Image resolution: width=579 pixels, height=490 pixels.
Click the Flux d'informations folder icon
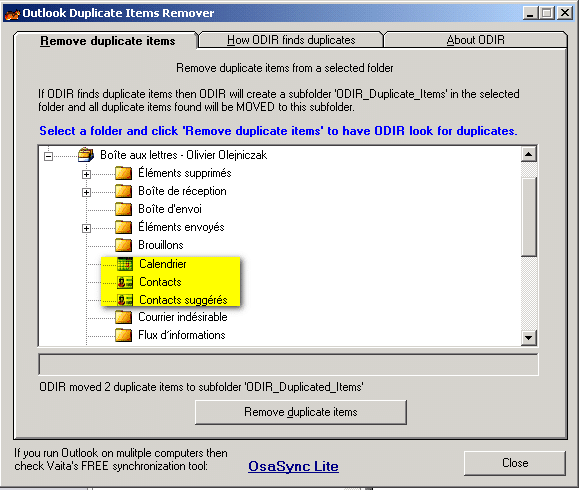[123, 335]
